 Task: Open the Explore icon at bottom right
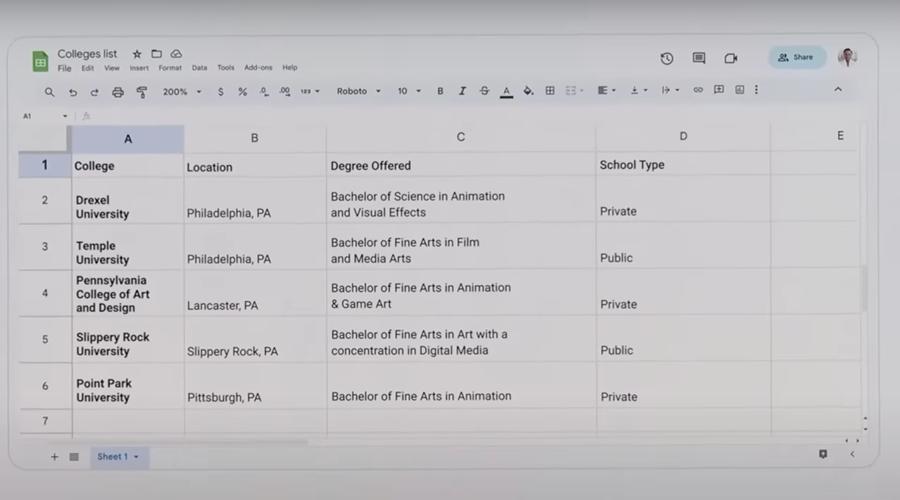click(823, 454)
